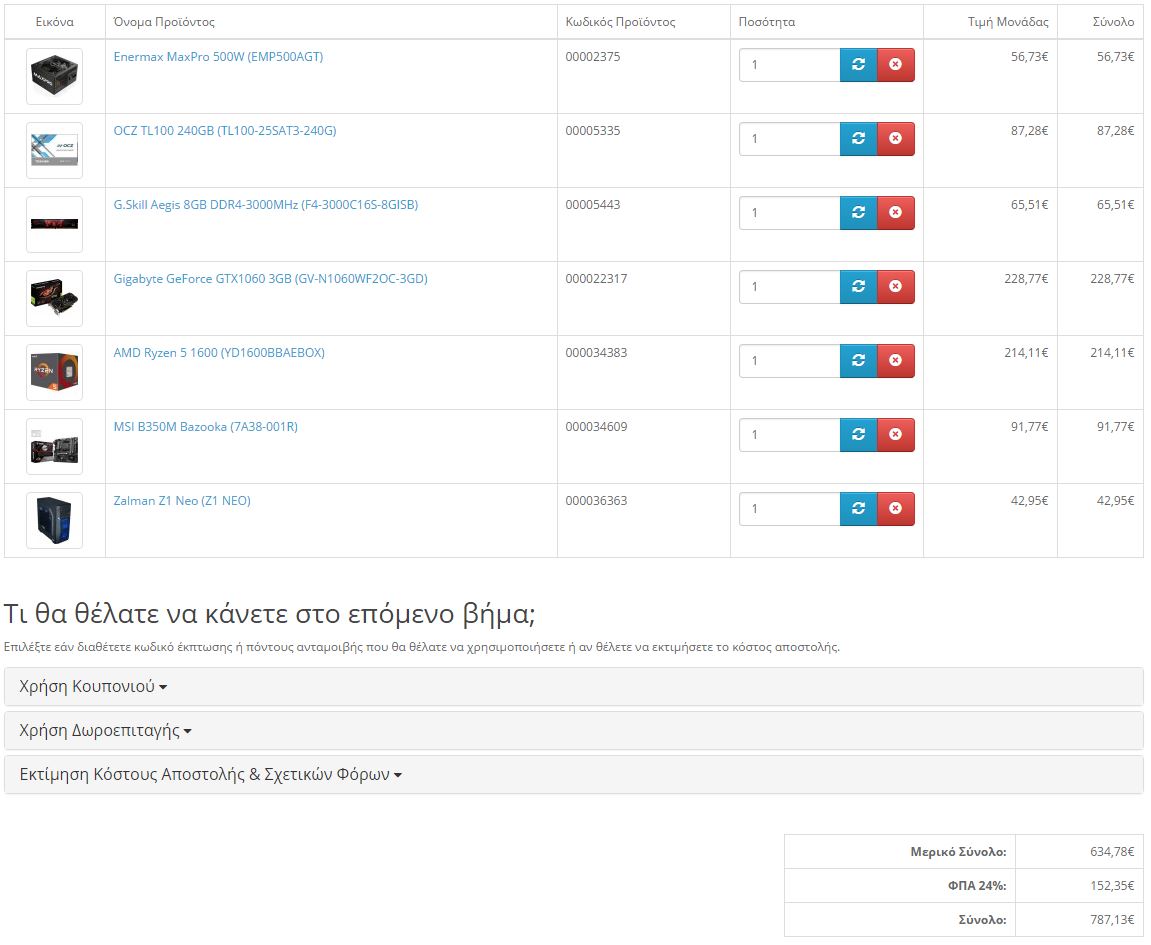The height and width of the screenshot is (945, 1151).
Task: Update quantity for Gigabyte GeForce GTX1060
Action: 858,287
